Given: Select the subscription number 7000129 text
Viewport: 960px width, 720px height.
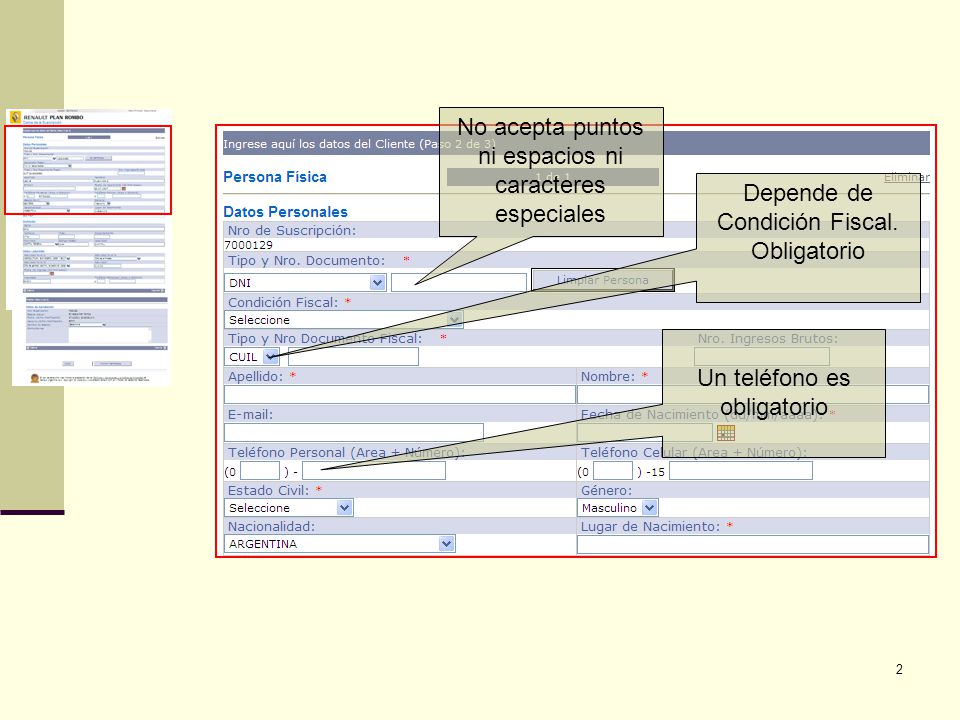Looking at the screenshot, I should (249, 245).
